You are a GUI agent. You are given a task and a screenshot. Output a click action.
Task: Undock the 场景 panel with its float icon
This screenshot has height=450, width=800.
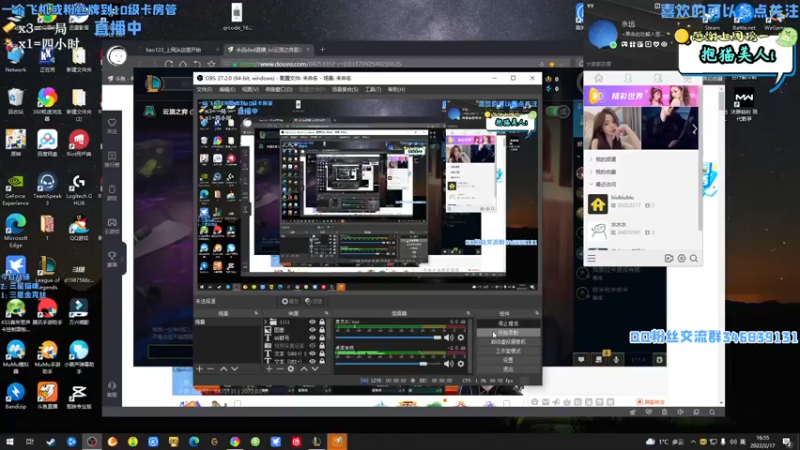tap(256, 313)
